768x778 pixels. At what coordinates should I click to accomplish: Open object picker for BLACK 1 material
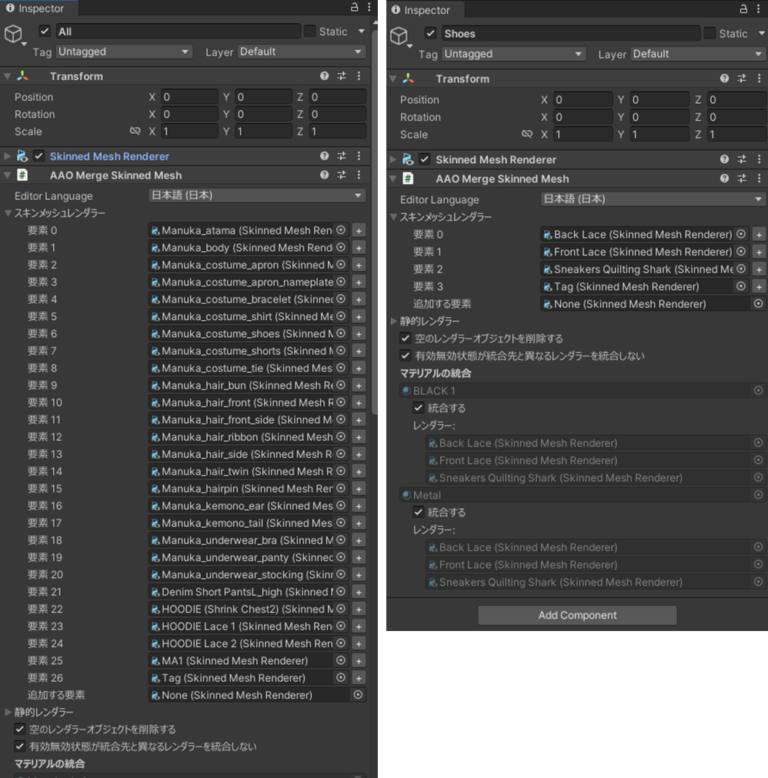coord(758,391)
